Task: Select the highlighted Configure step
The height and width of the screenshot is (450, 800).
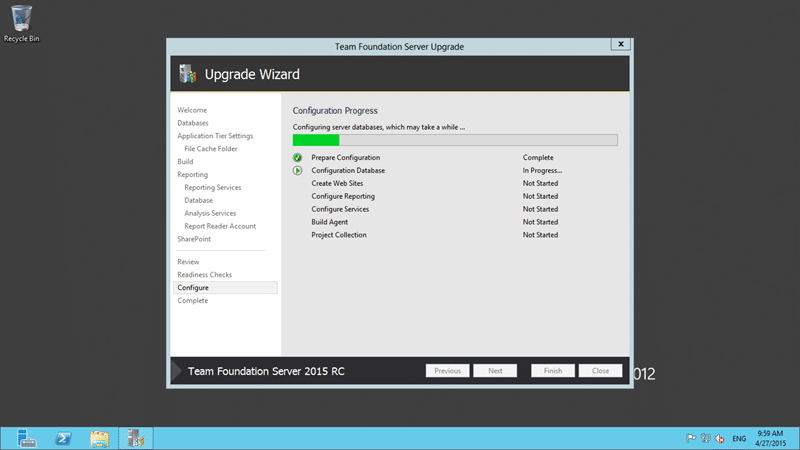Action: (225, 288)
